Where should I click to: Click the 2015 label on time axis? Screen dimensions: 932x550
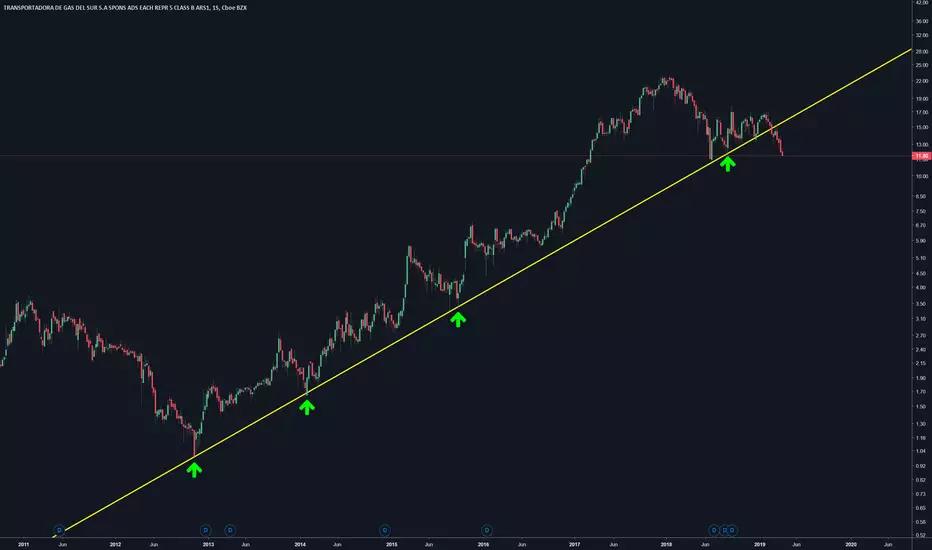pyautogui.click(x=392, y=544)
